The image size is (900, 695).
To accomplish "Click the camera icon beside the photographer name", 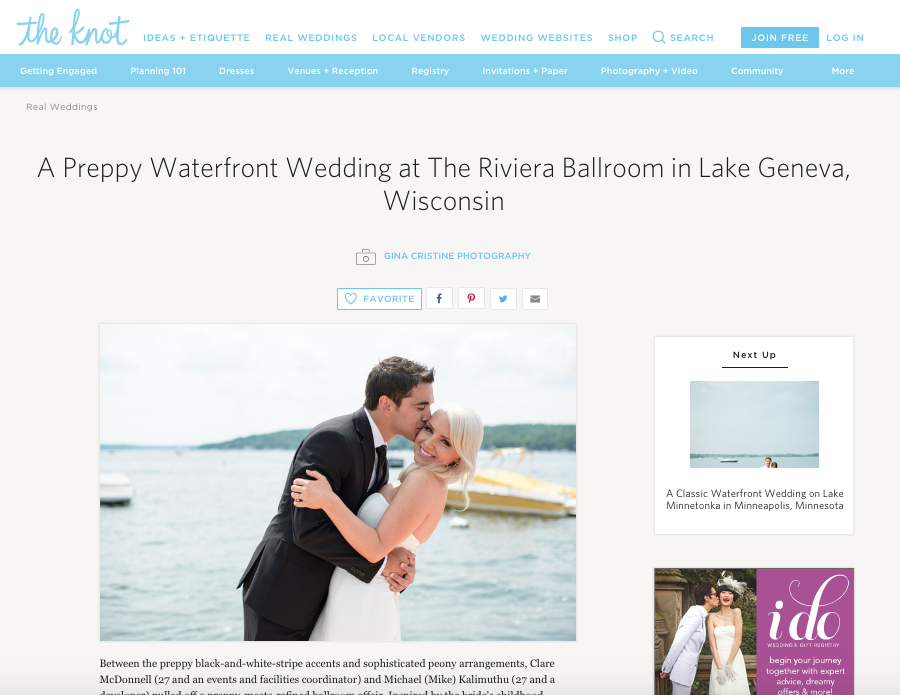I will pyautogui.click(x=366, y=257).
